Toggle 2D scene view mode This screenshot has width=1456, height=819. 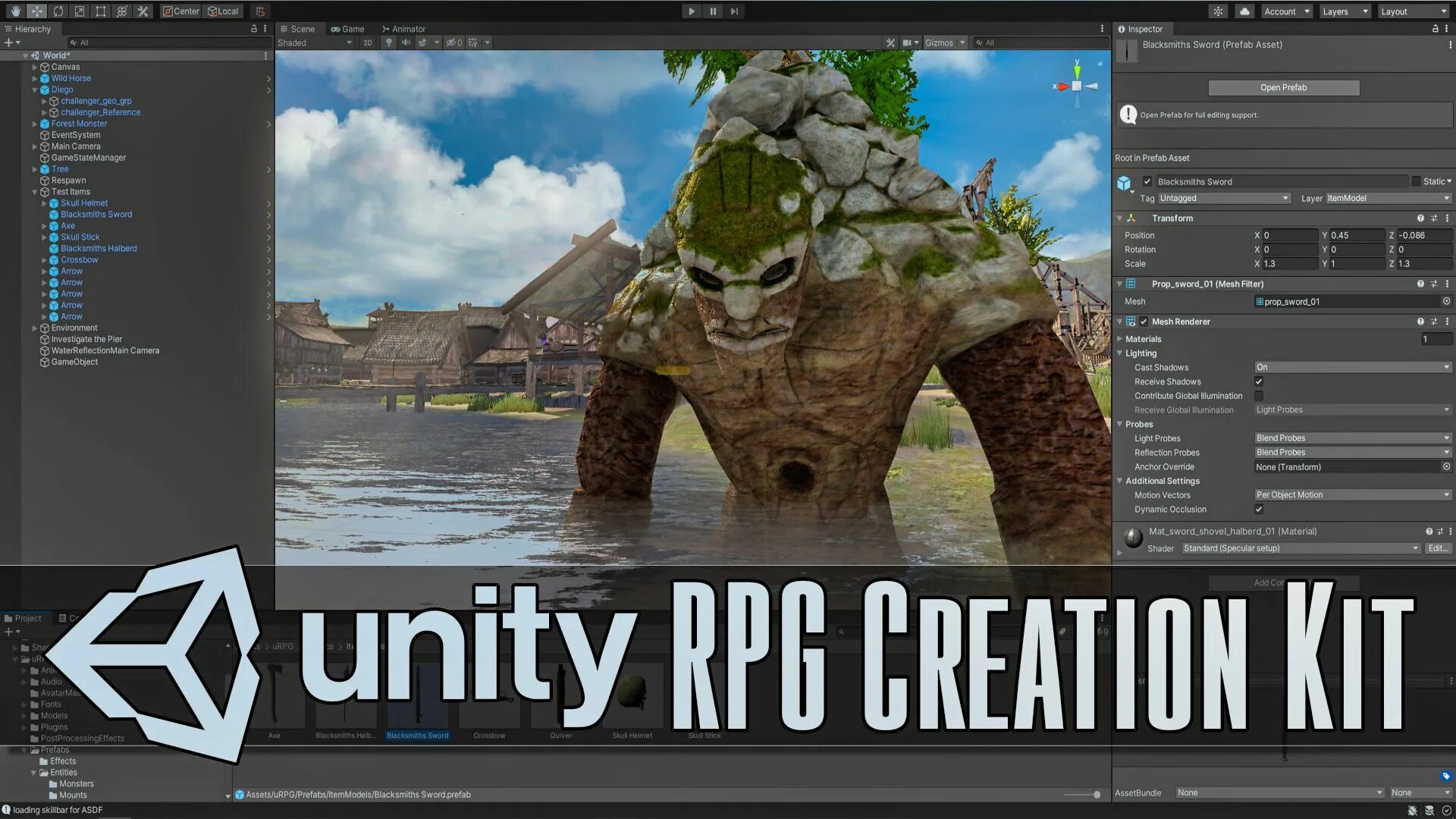coord(368,42)
